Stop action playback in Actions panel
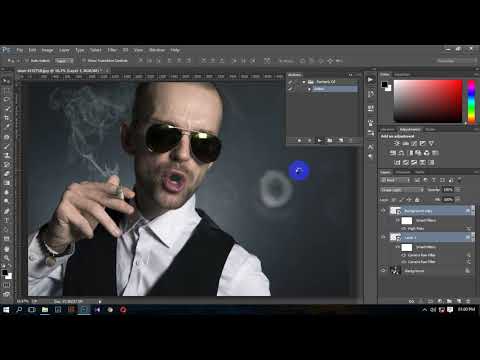 tap(299, 140)
